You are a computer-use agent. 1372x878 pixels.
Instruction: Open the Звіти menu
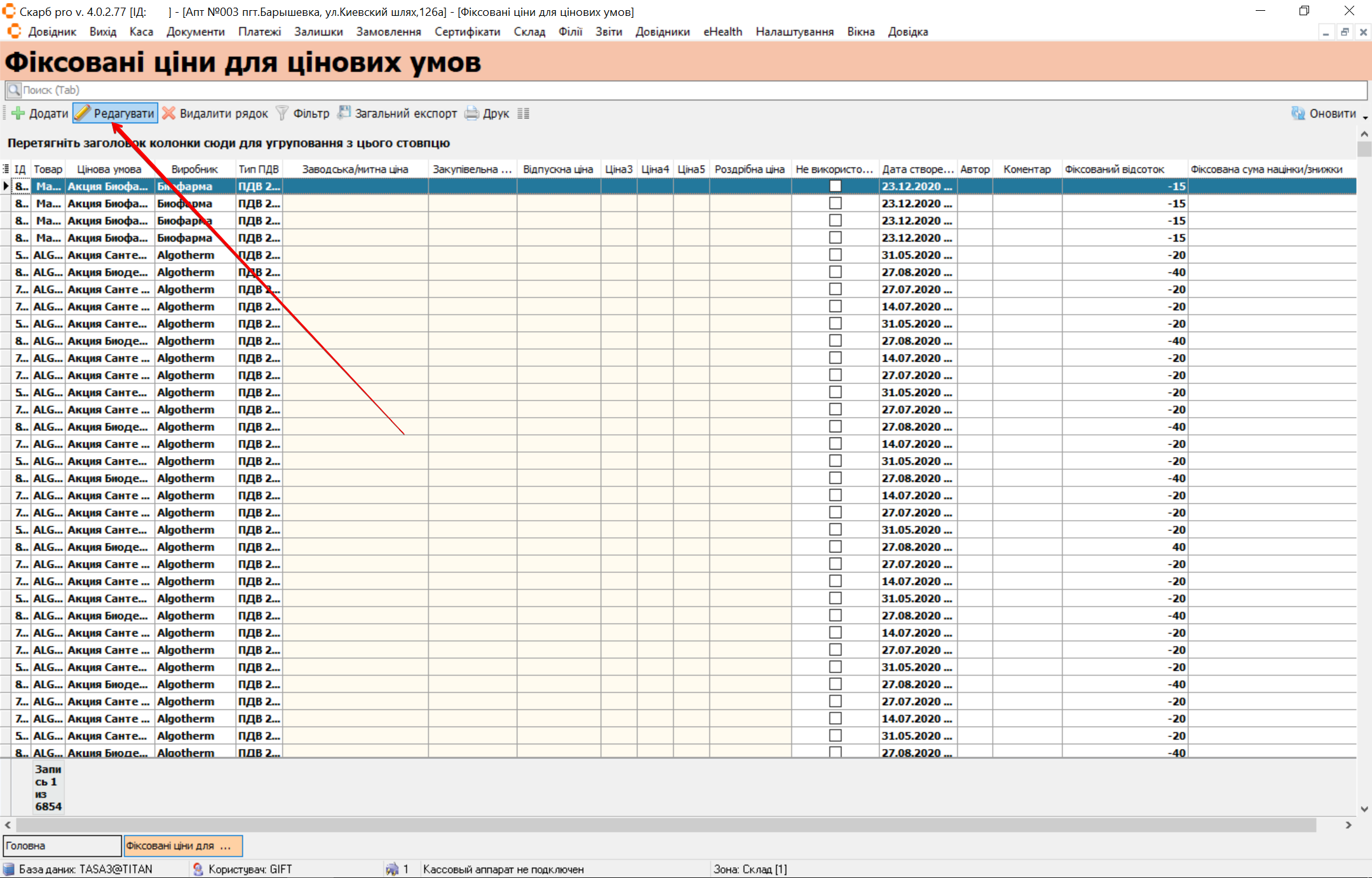pyautogui.click(x=608, y=32)
